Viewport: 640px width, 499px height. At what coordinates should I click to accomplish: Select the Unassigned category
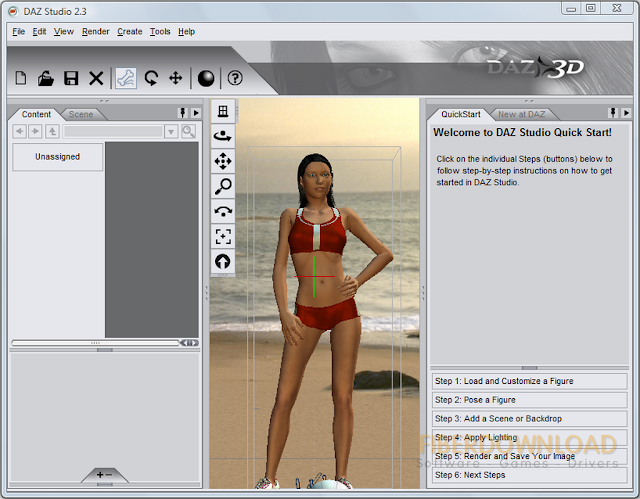[x=58, y=157]
